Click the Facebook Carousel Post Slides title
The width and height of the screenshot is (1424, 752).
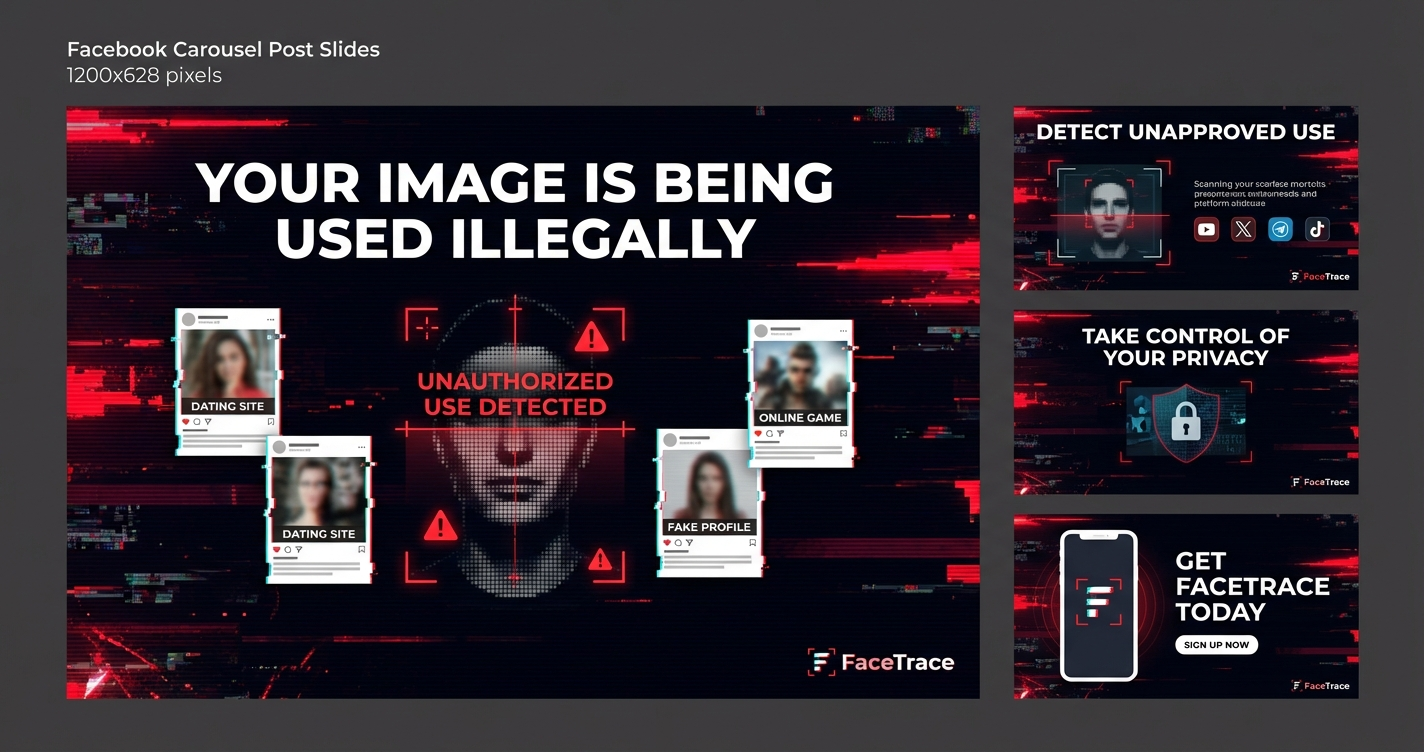[x=223, y=49]
